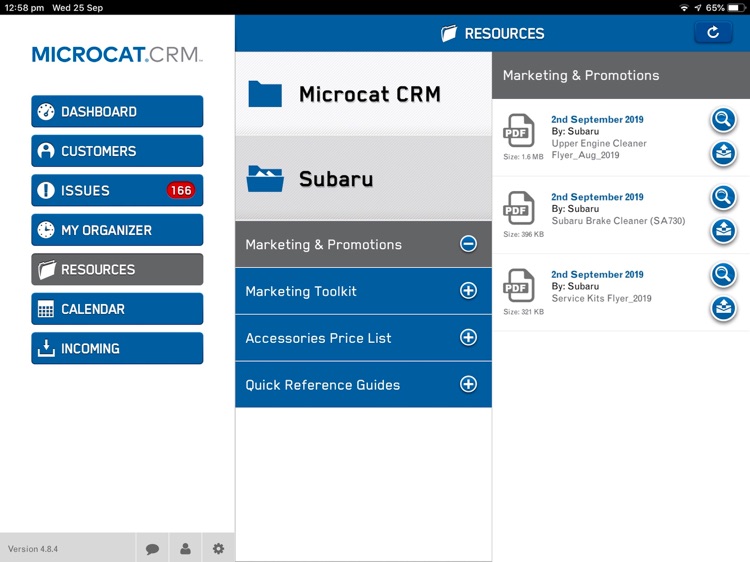This screenshot has width=750, height=562.
Task: Preview the Upper Engine Cleaner Flyer
Action: [x=723, y=120]
